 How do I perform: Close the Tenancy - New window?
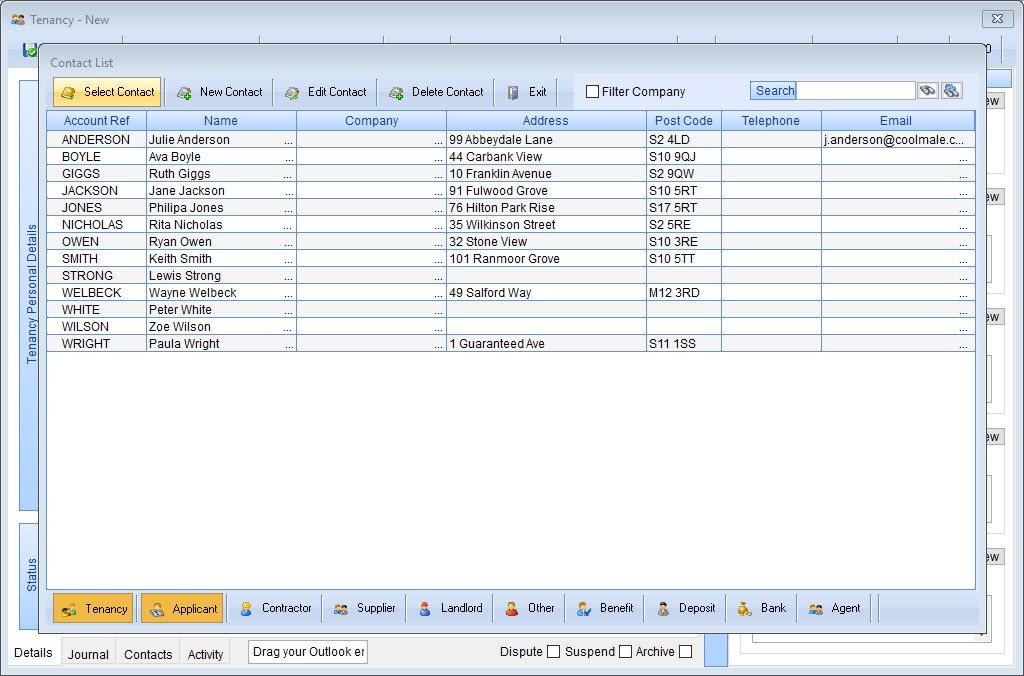(997, 19)
